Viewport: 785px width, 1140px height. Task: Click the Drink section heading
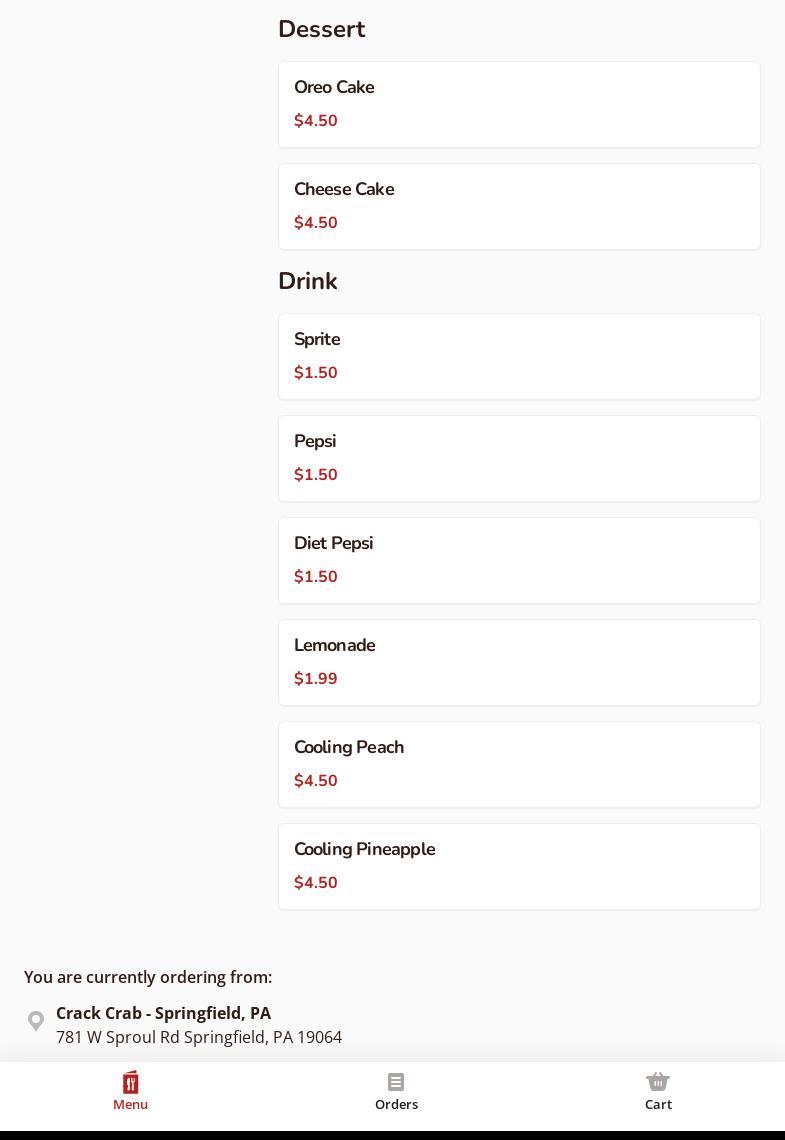(307, 281)
